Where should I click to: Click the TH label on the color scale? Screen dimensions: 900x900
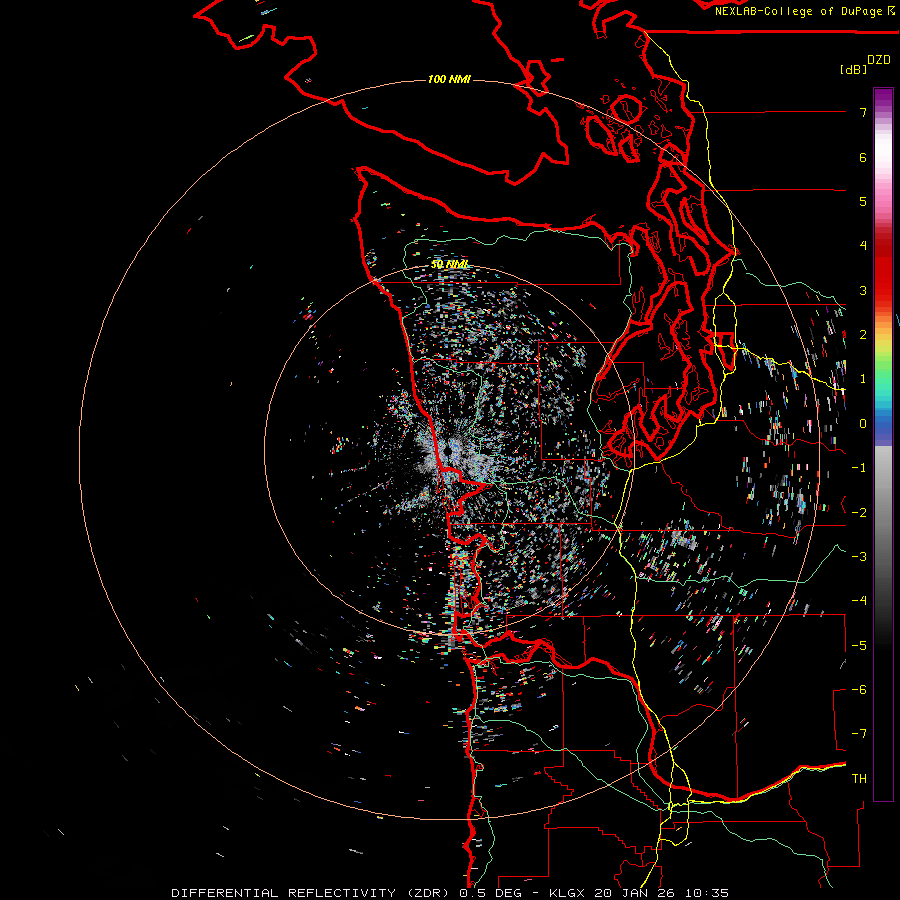click(x=859, y=778)
